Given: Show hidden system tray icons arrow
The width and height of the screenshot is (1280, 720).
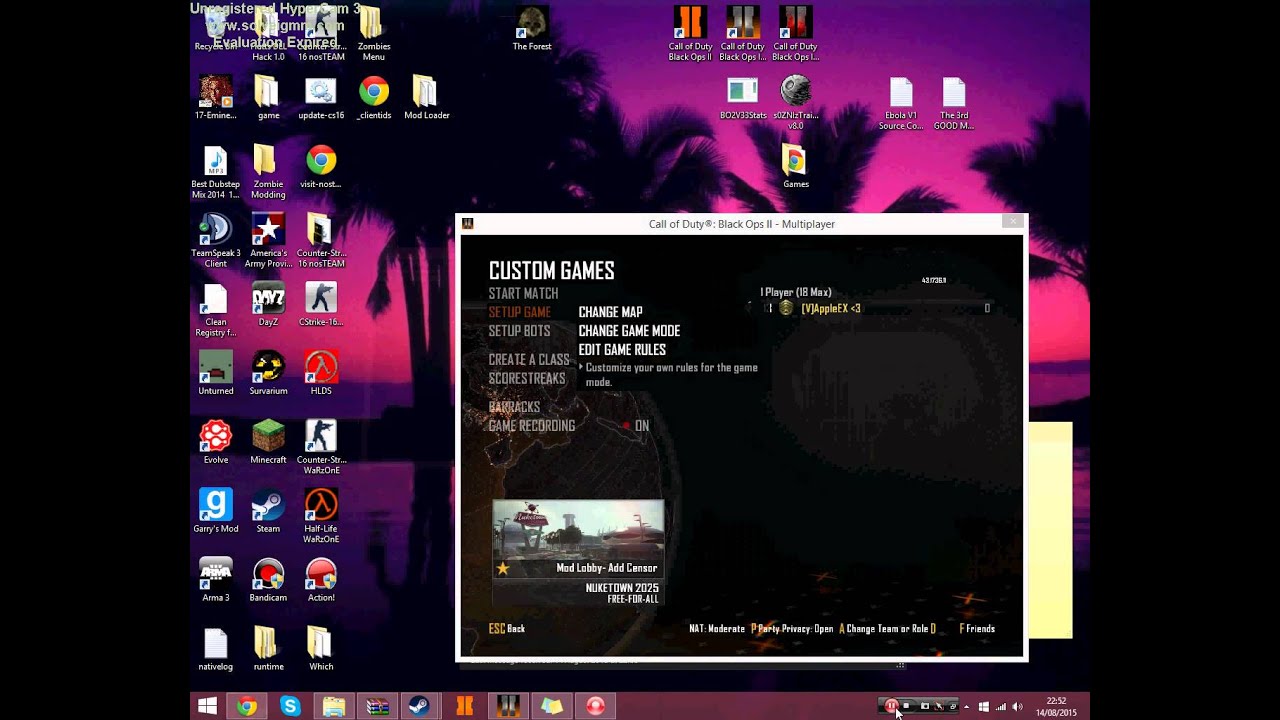Looking at the screenshot, I should (966, 707).
